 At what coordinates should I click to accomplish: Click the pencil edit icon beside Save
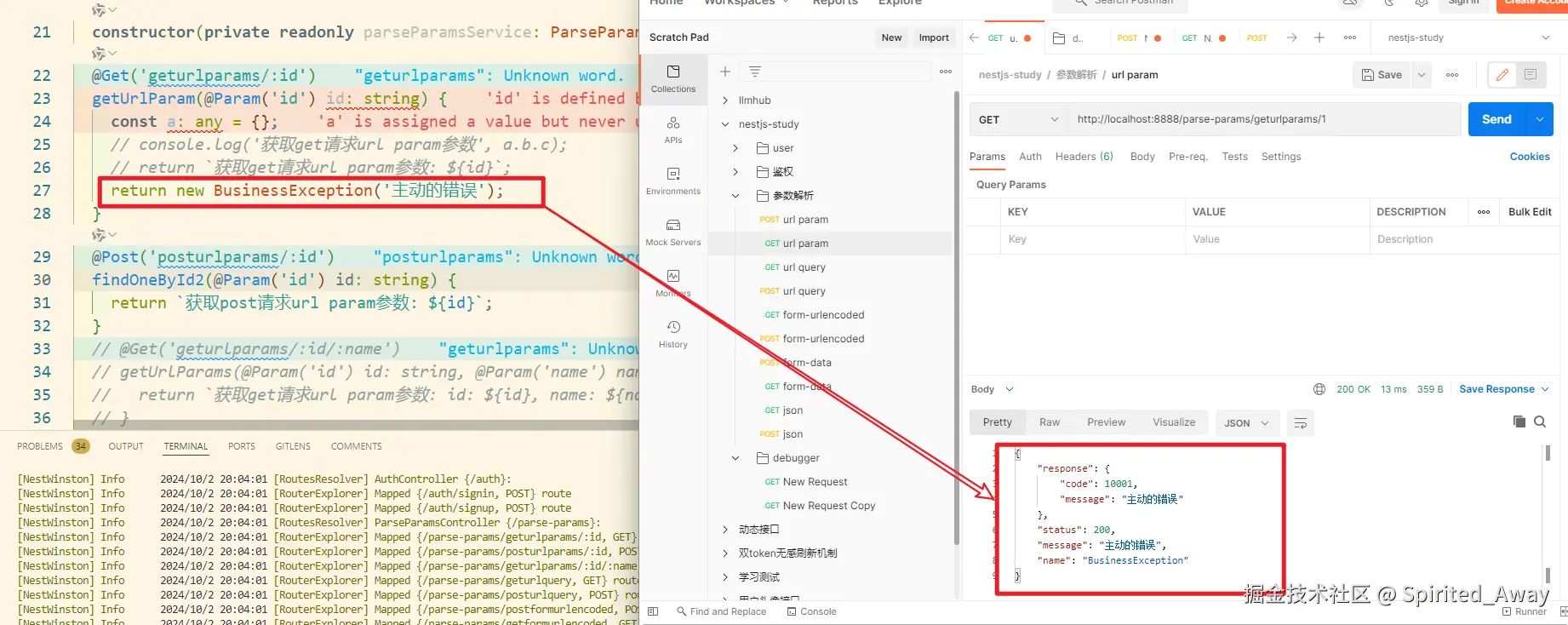[x=1502, y=75]
